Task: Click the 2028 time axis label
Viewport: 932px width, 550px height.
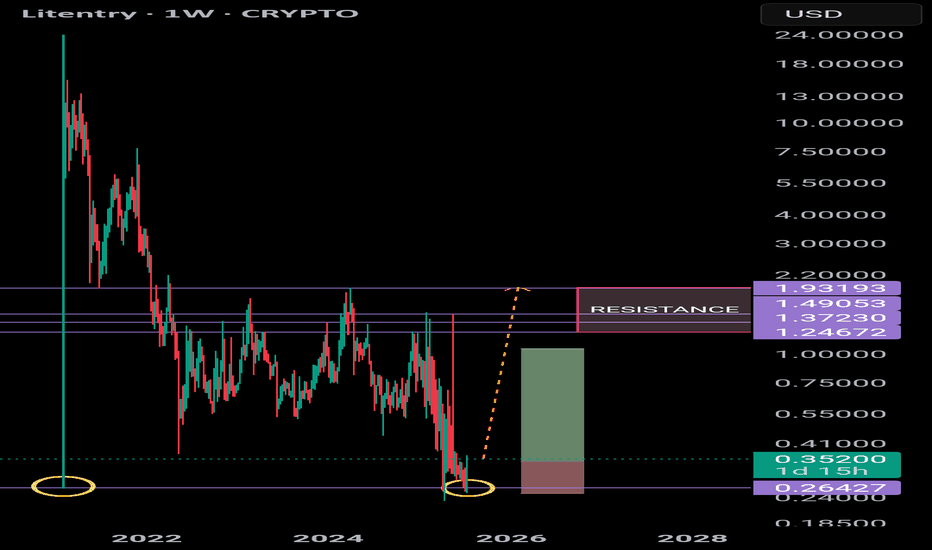Action: tap(692, 539)
